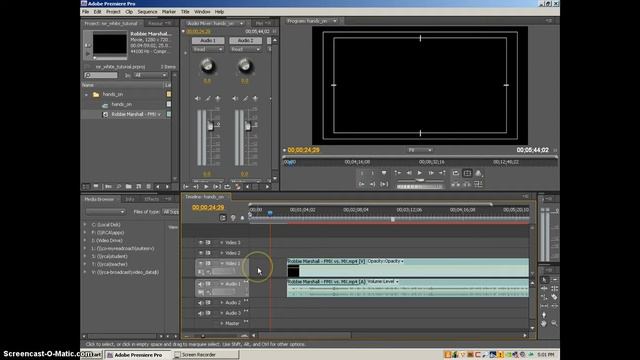
Task: Expand the Master track
Action: pyautogui.click(x=222, y=323)
